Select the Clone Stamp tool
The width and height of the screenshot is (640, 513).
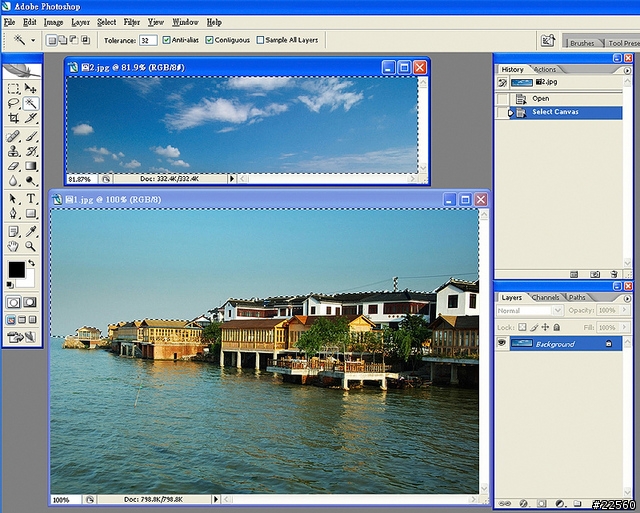coord(13,151)
